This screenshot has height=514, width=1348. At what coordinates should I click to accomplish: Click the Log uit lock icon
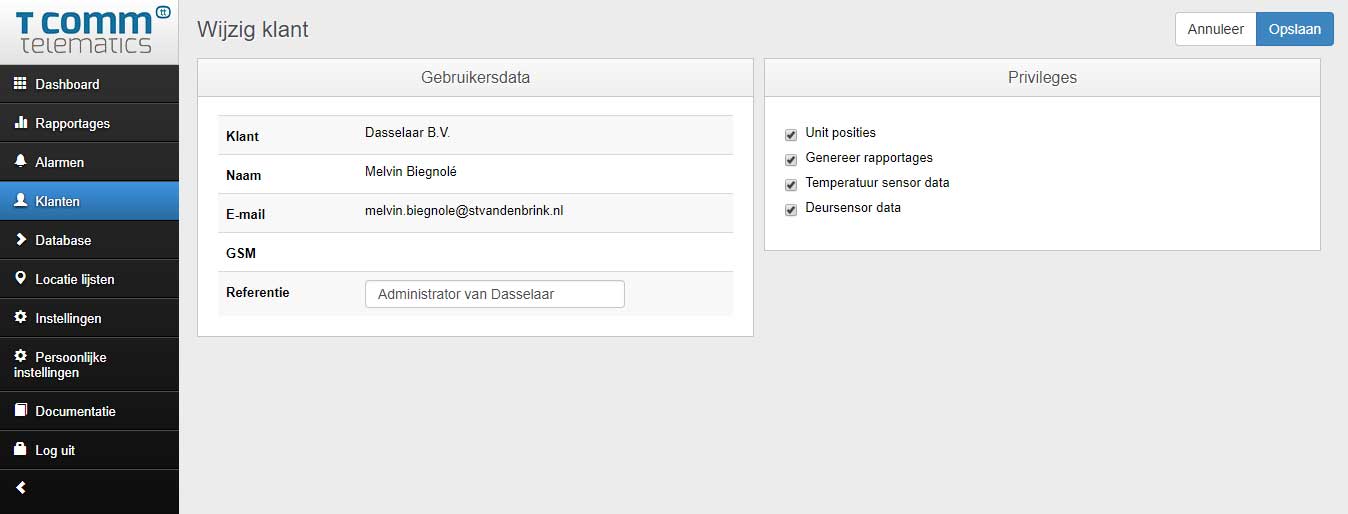point(20,449)
